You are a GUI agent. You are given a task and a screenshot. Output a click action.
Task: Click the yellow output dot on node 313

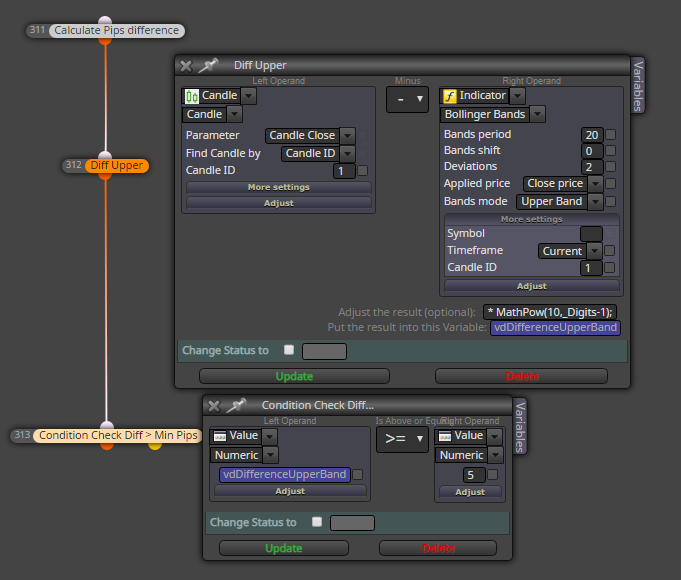tap(155, 446)
